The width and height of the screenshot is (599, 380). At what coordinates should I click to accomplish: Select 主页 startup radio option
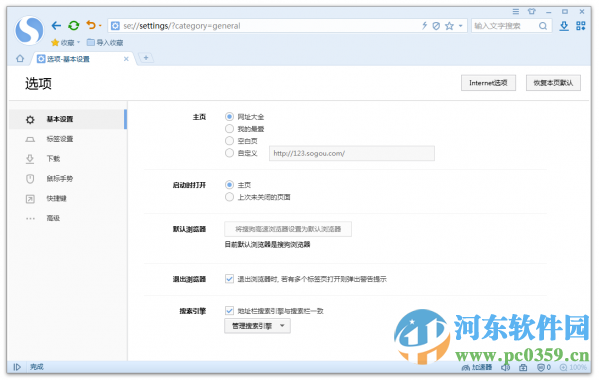pyautogui.click(x=229, y=185)
